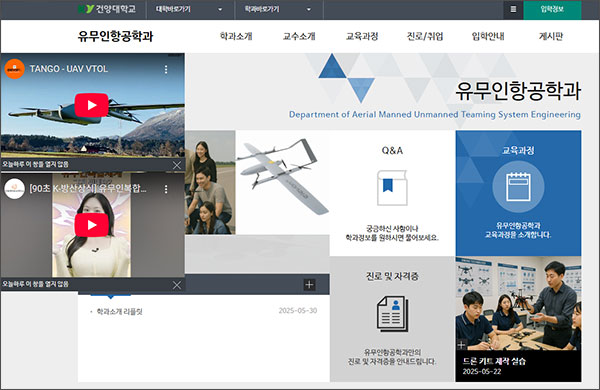Open K-방산상식 video three-dot options menu
600x390 pixels.
(166, 189)
